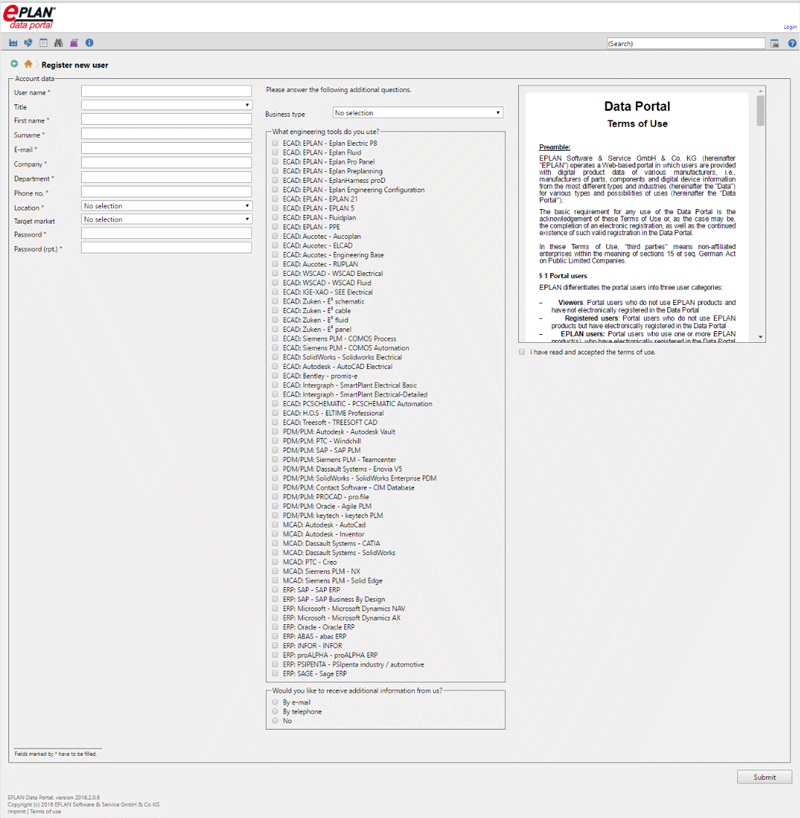Open the table list icon in toolbar

click(x=43, y=43)
